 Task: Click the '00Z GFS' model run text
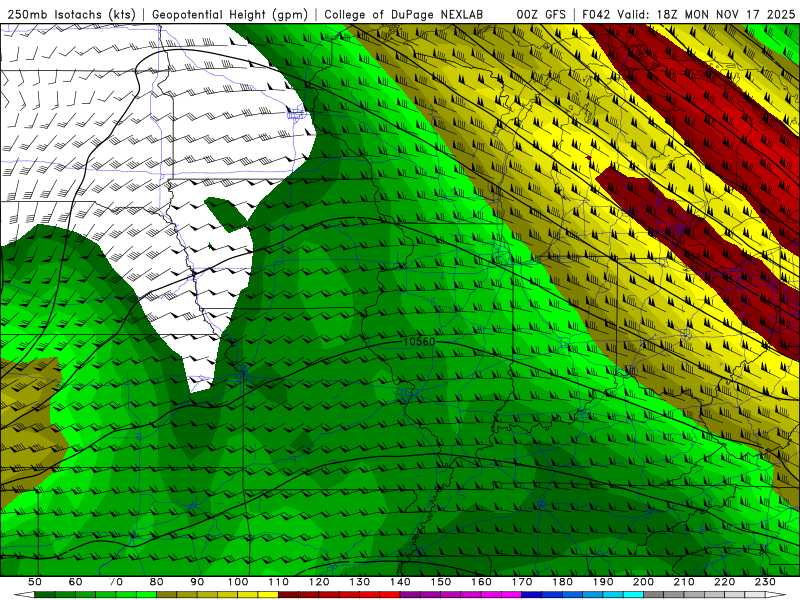541,15
